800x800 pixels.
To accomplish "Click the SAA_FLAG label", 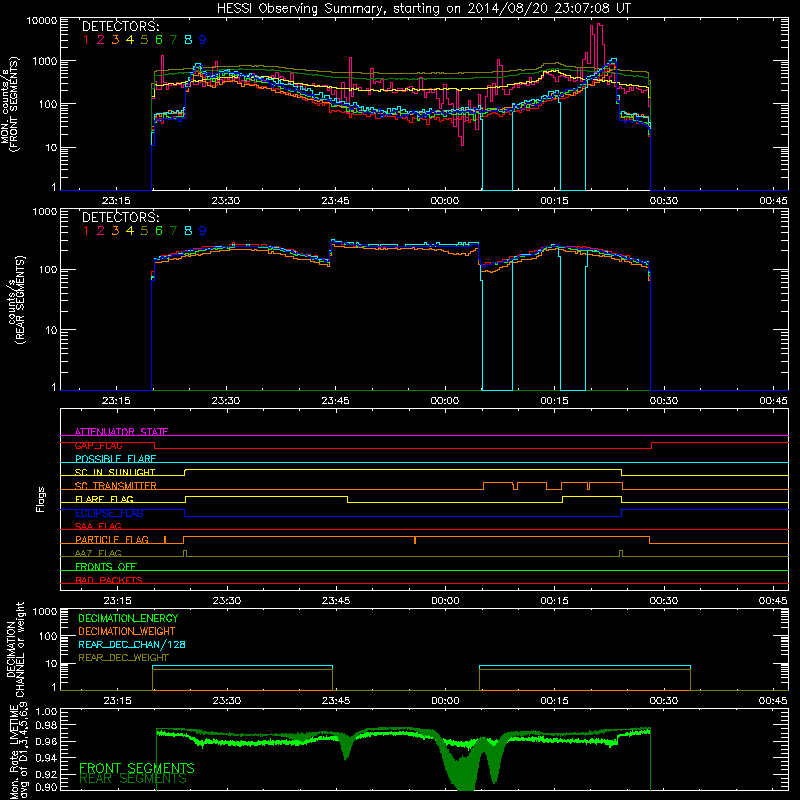I will [x=98, y=526].
